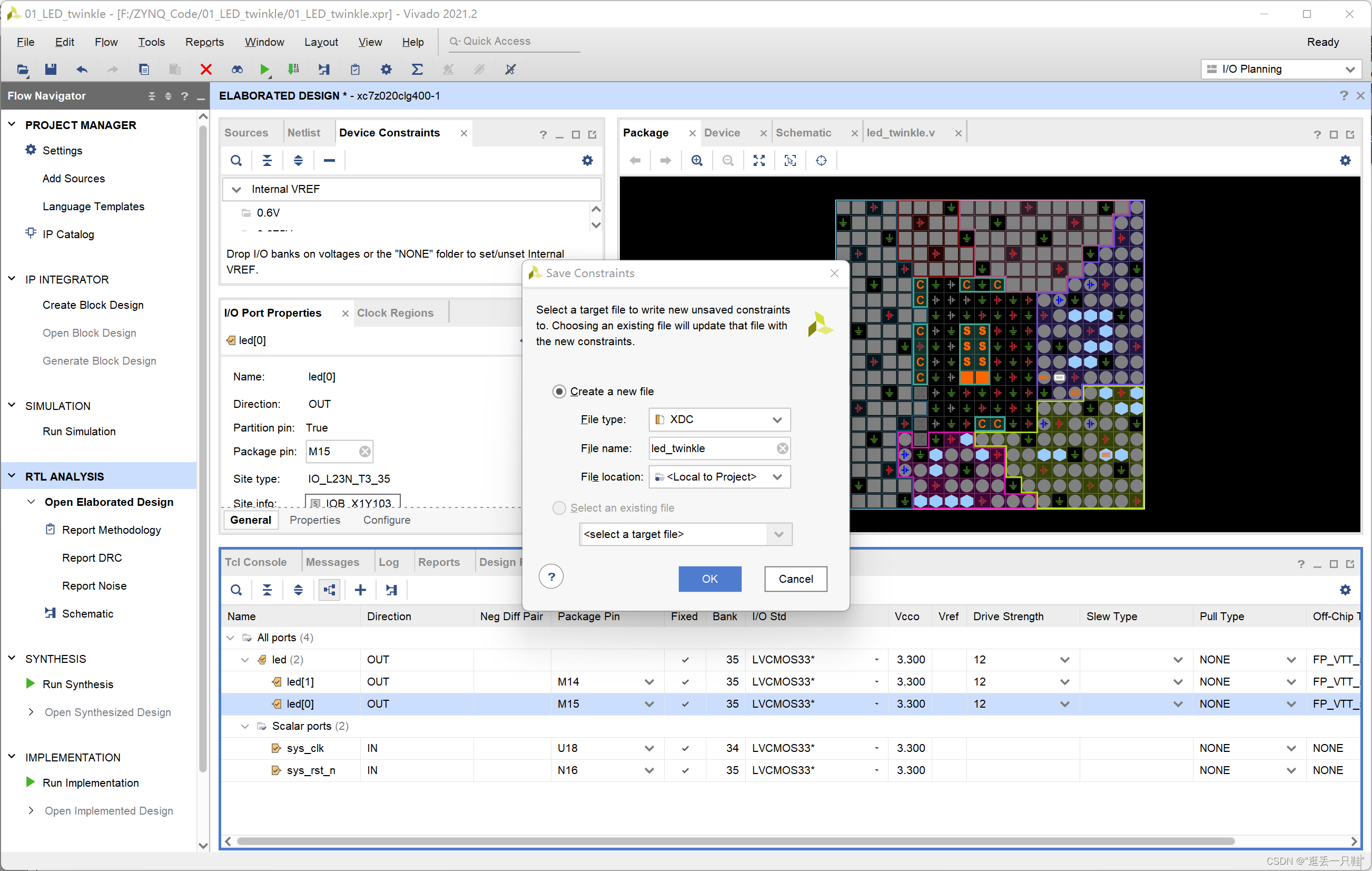
Task: Open the I/O Planning layout dropdown
Action: [x=1281, y=69]
